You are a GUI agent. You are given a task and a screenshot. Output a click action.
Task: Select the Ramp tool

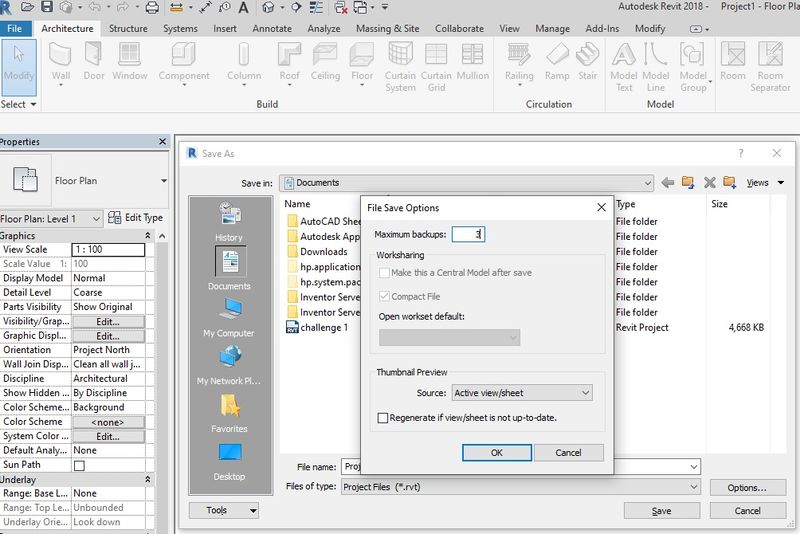click(557, 63)
